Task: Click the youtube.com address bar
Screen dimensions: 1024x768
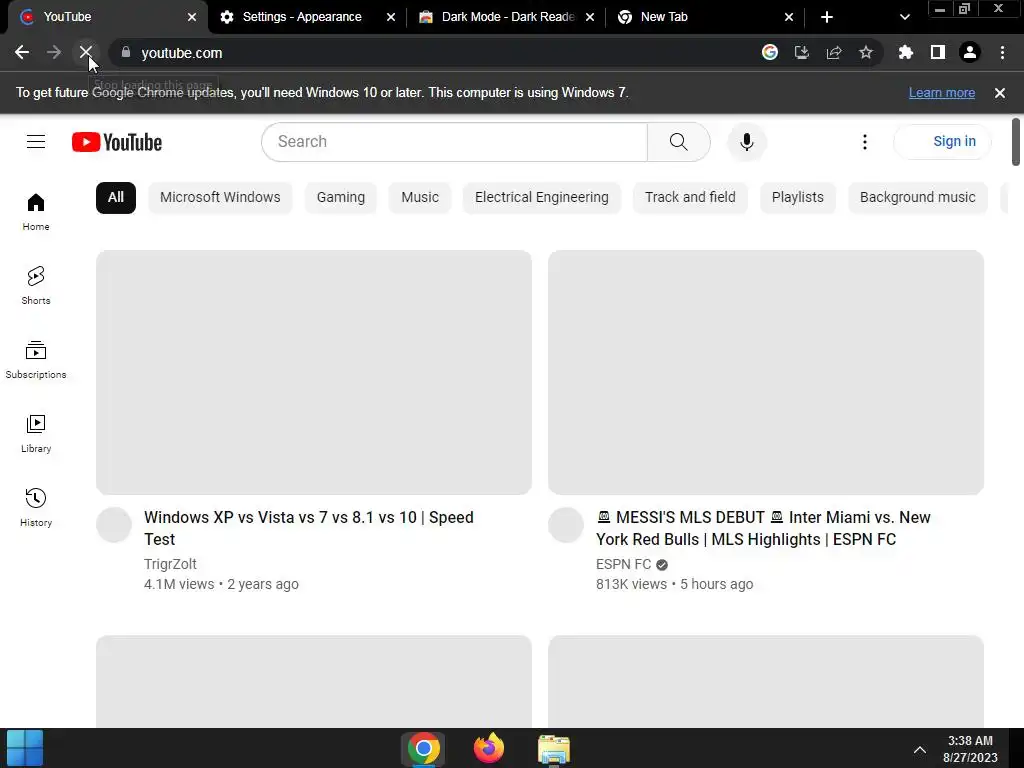Action: tap(431, 52)
